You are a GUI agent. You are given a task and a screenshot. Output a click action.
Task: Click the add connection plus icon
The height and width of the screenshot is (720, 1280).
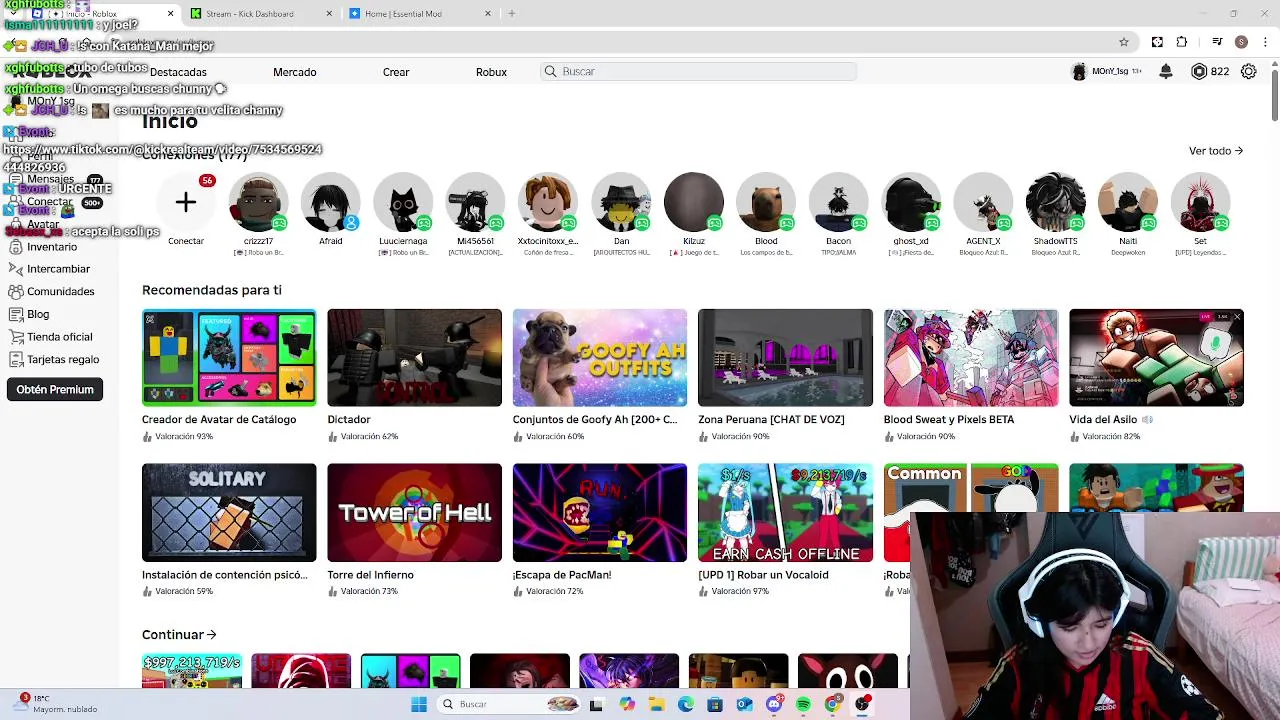coord(186,203)
